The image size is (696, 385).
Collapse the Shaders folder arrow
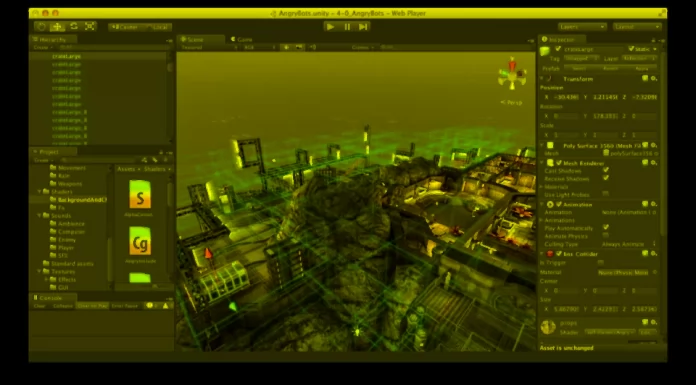click(39, 192)
